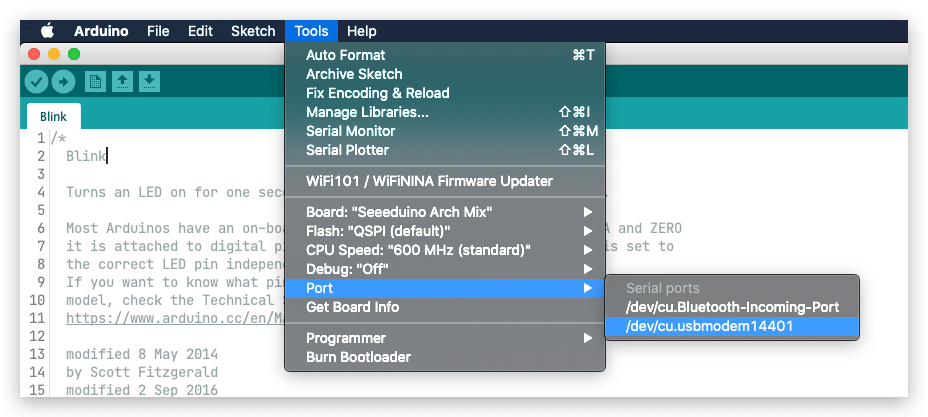Open the File menu
This screenshot has height=417, width=928.
coord(158,31)
